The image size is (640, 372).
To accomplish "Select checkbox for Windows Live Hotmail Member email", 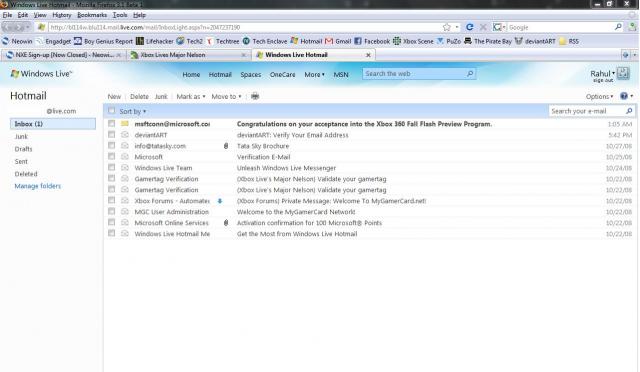I will click(x=111, y=233).
